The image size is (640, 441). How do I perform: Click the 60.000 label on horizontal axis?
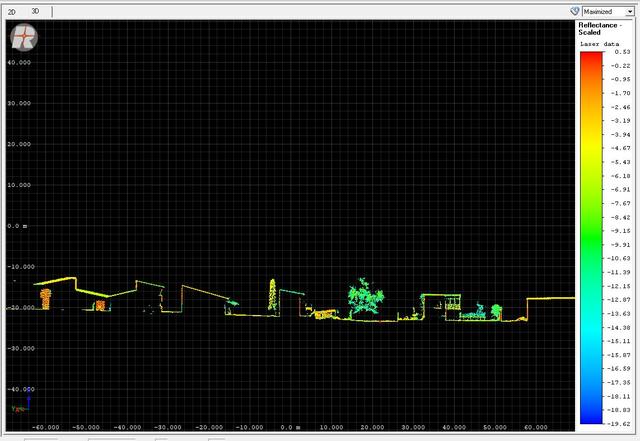[x=535, y=427]
